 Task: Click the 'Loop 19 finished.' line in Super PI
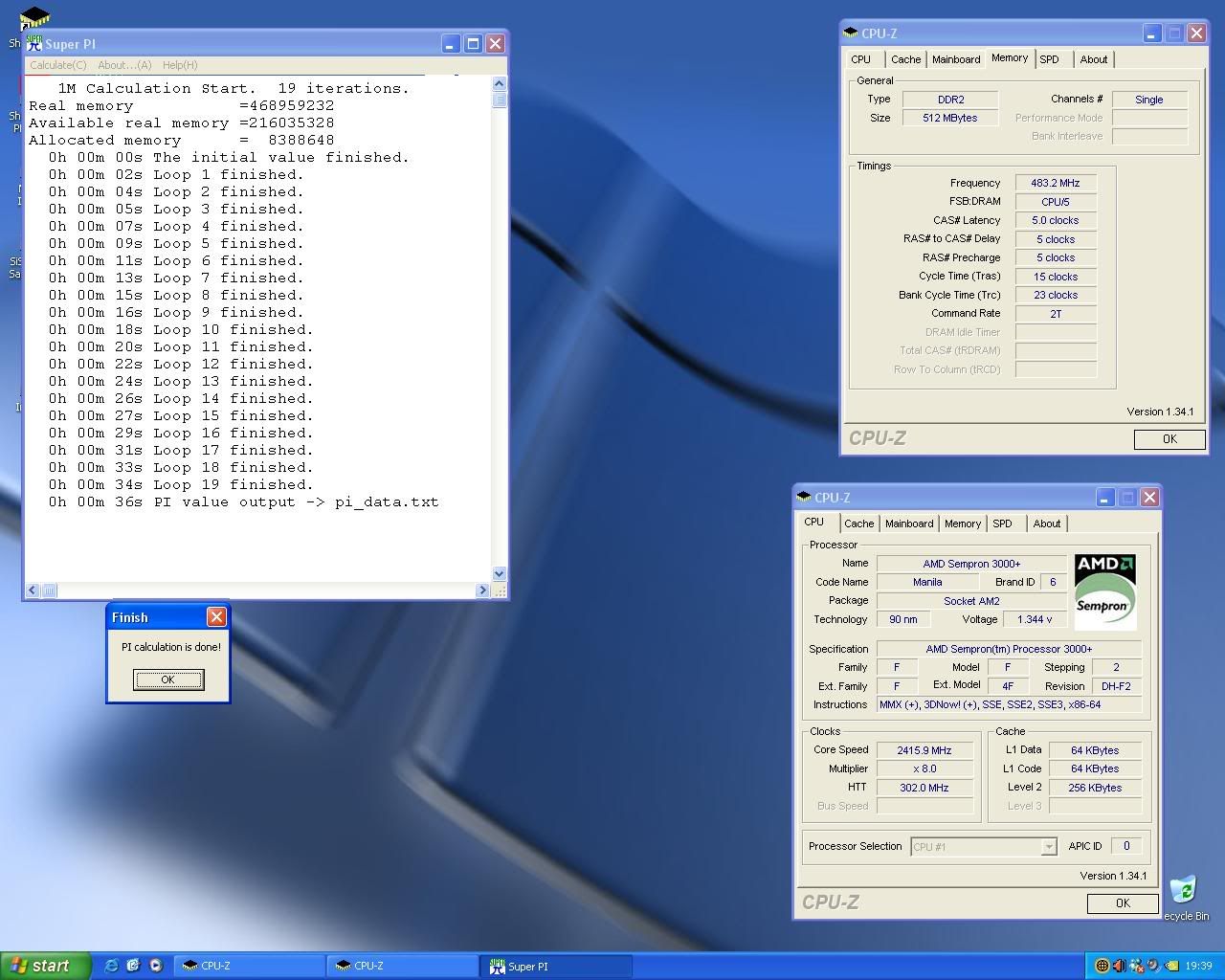click(181, 485)
